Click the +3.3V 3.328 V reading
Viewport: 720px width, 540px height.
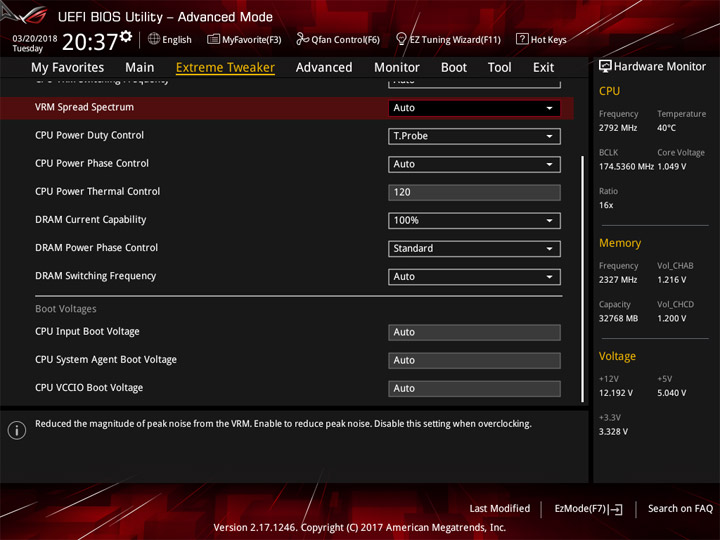(x=613, y=432)
